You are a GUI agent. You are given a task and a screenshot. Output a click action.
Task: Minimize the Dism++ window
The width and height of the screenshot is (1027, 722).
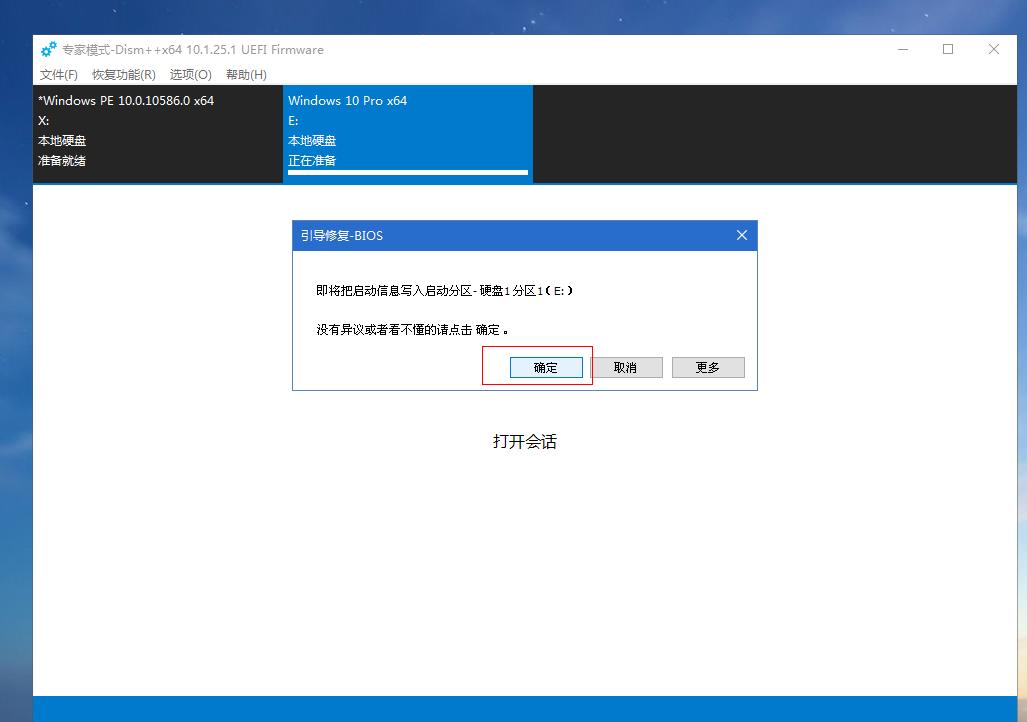[x=903, y=49]
